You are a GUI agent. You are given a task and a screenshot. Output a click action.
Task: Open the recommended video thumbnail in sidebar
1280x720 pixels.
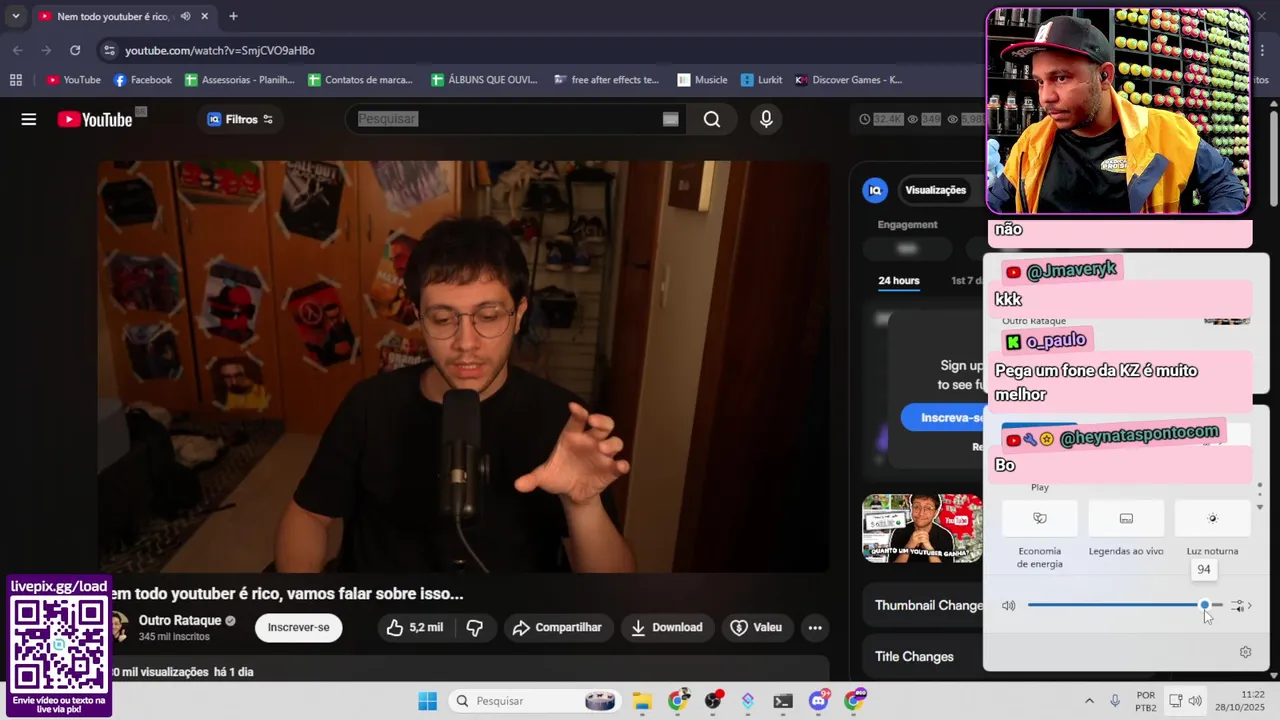tap(922, 528)
